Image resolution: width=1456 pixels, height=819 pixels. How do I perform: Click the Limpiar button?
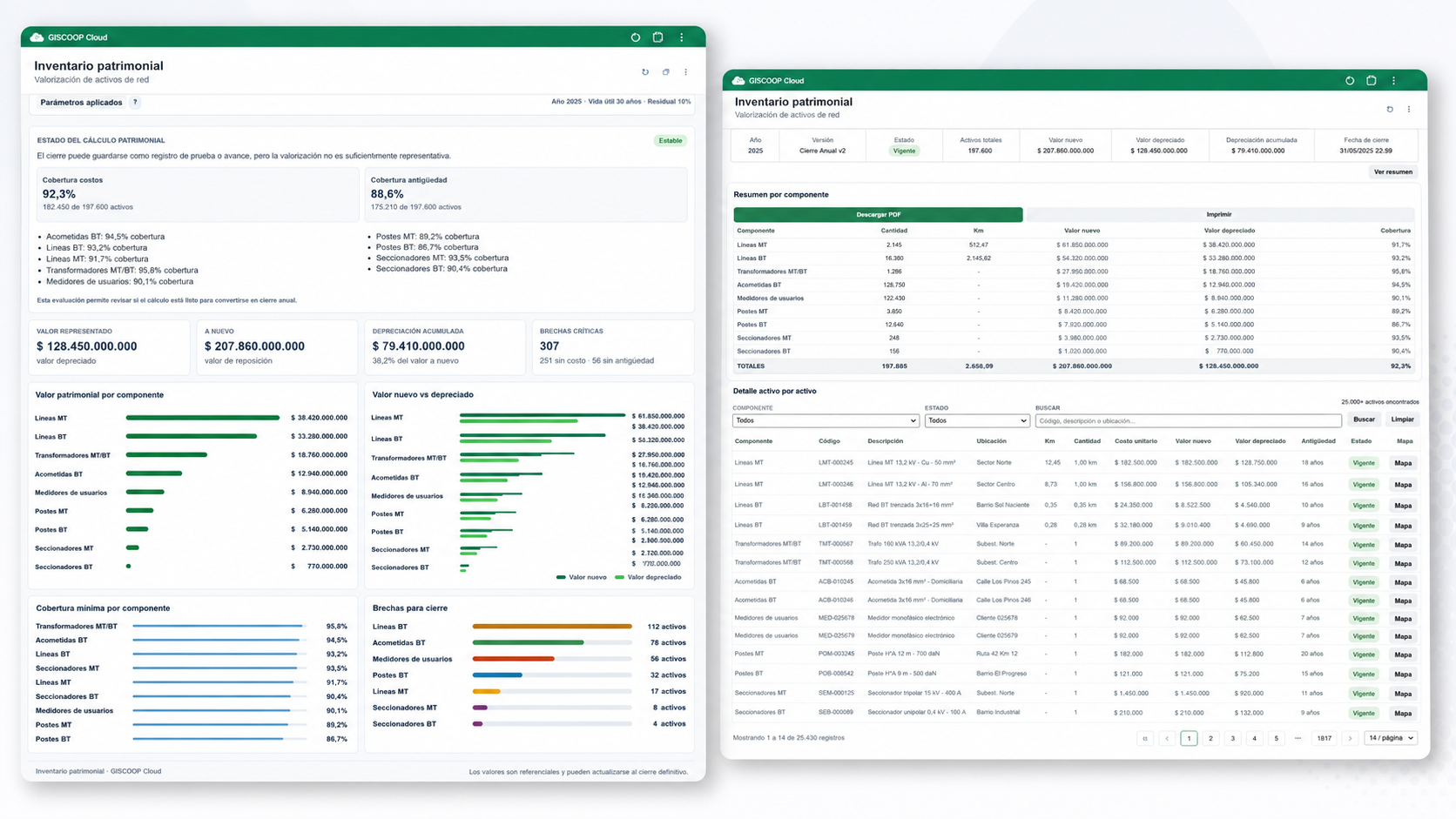[1402, 420]
